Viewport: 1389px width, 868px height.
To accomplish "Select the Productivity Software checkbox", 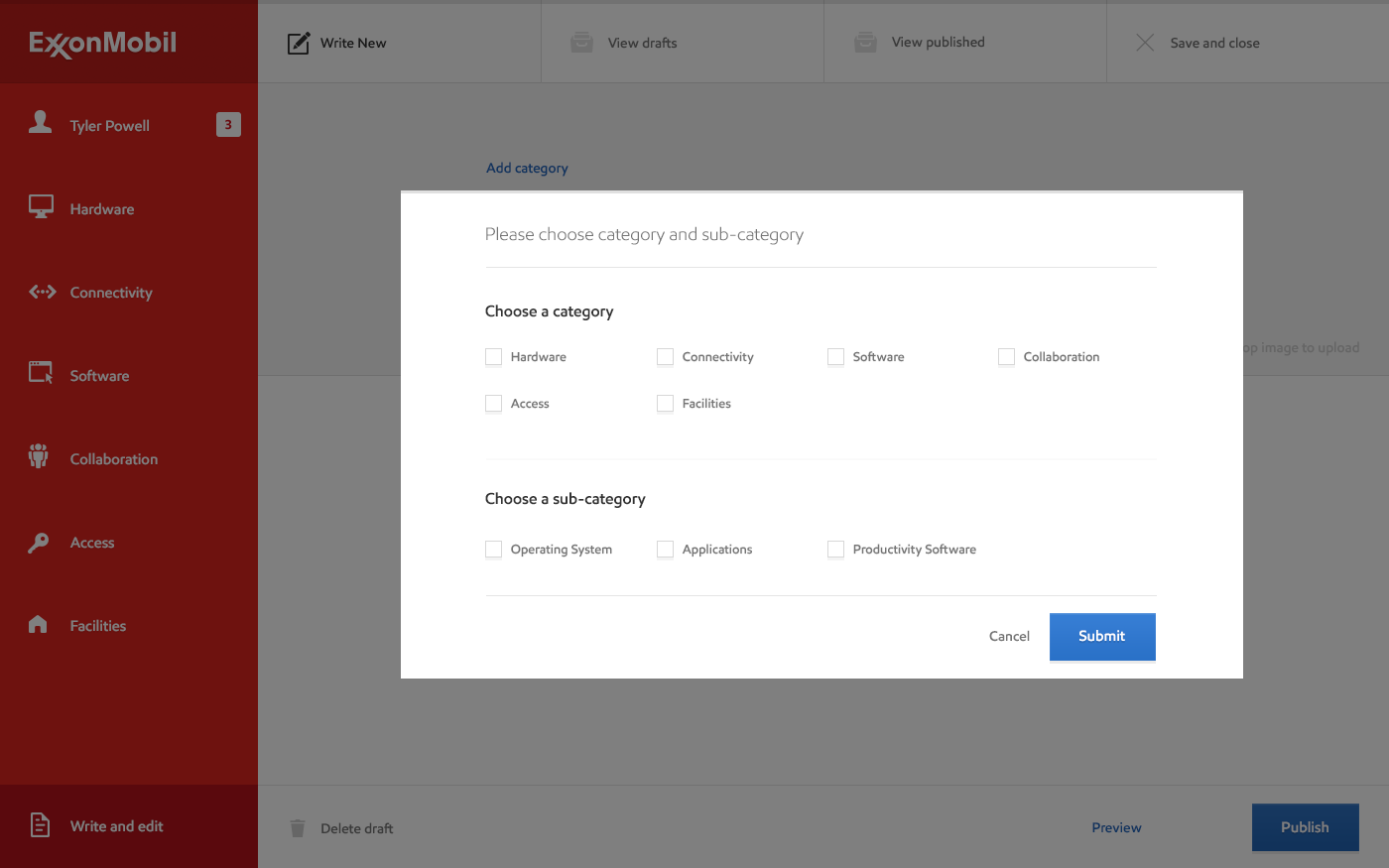I will point(835,550).
